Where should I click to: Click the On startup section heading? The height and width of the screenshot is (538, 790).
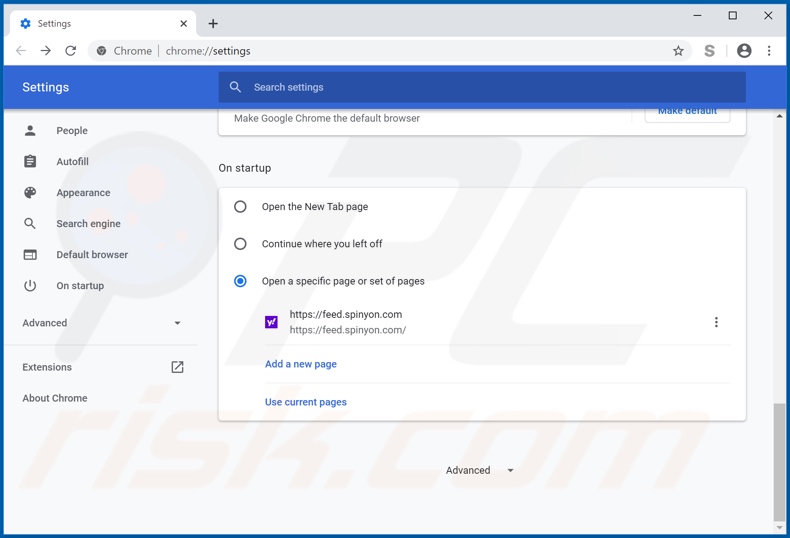245,168
